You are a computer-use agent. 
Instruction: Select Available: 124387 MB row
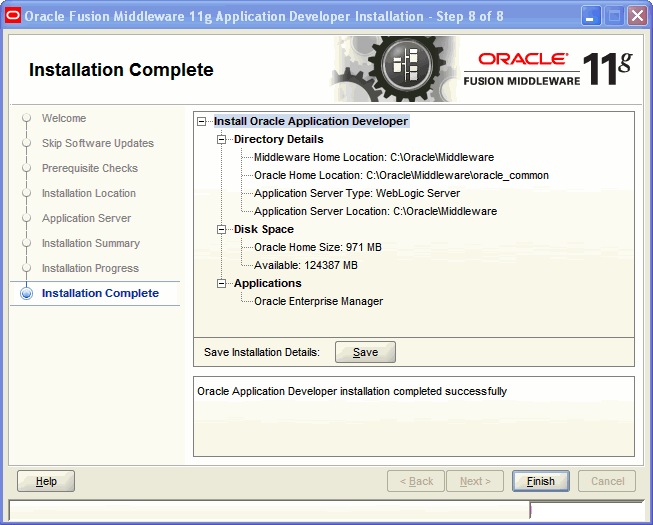[306, 265]
